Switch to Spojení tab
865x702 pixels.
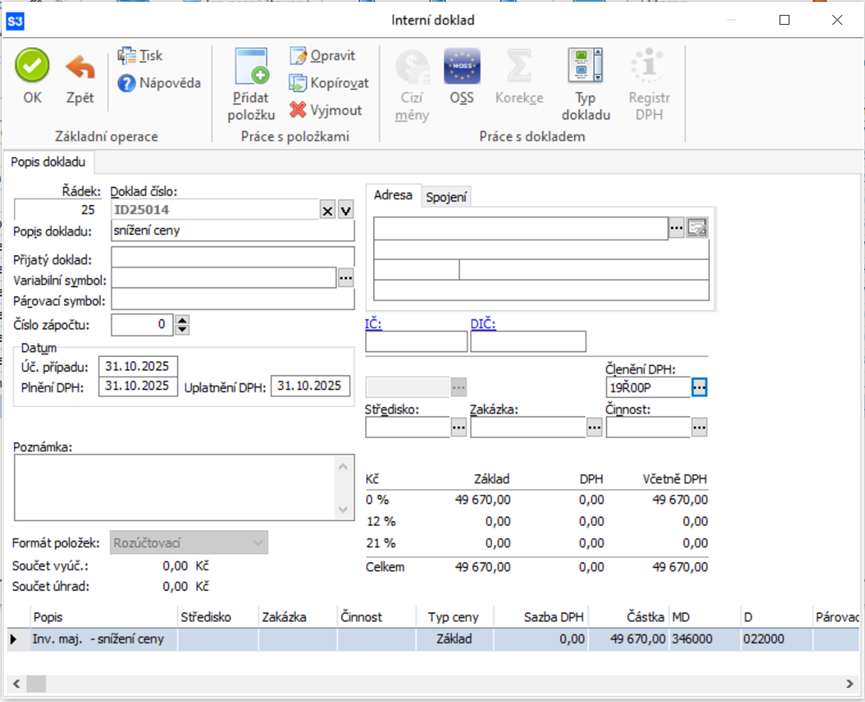coord(446,197)
